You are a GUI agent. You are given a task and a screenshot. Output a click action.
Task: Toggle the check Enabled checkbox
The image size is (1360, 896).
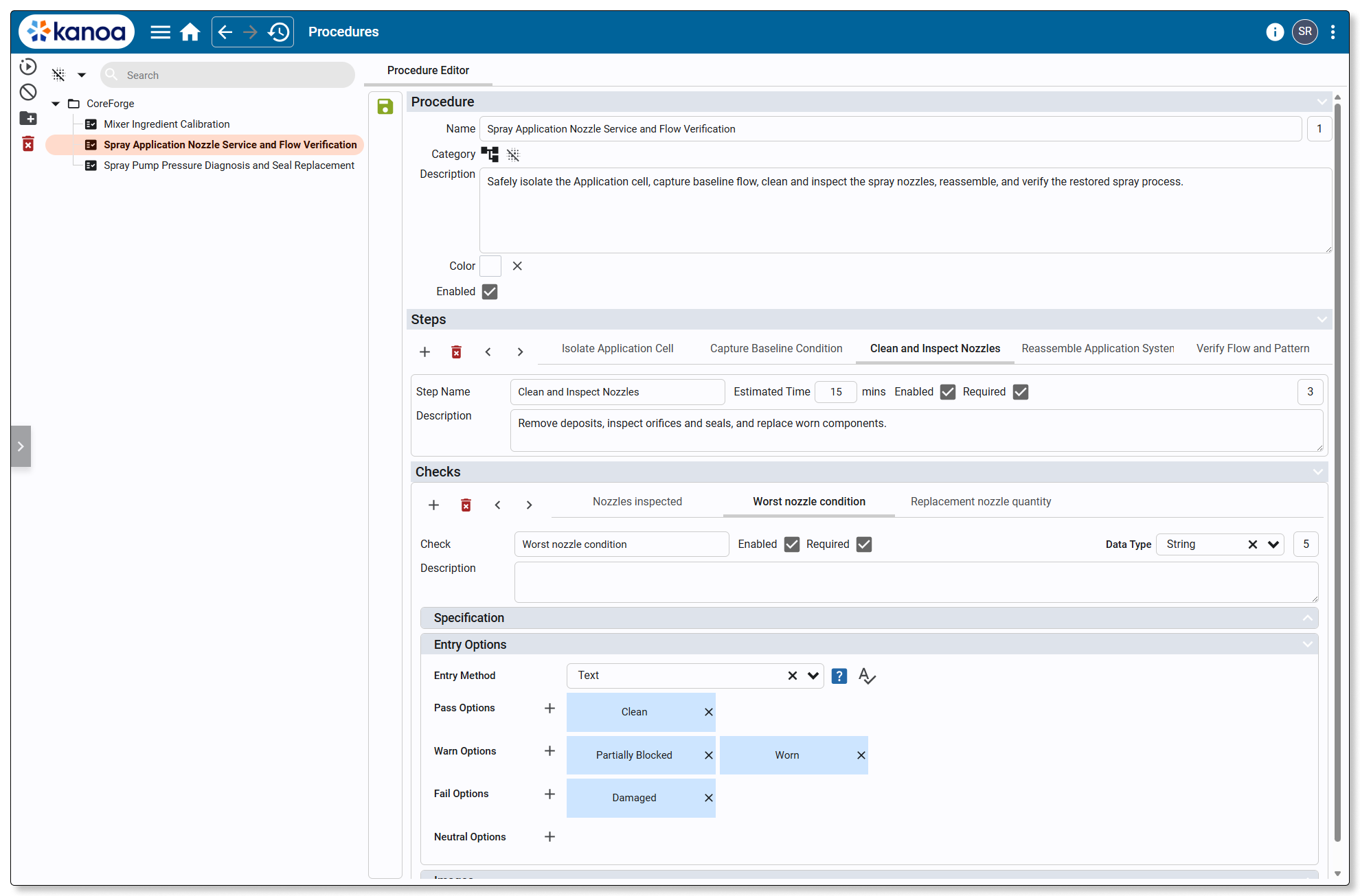tap(792, 544)
